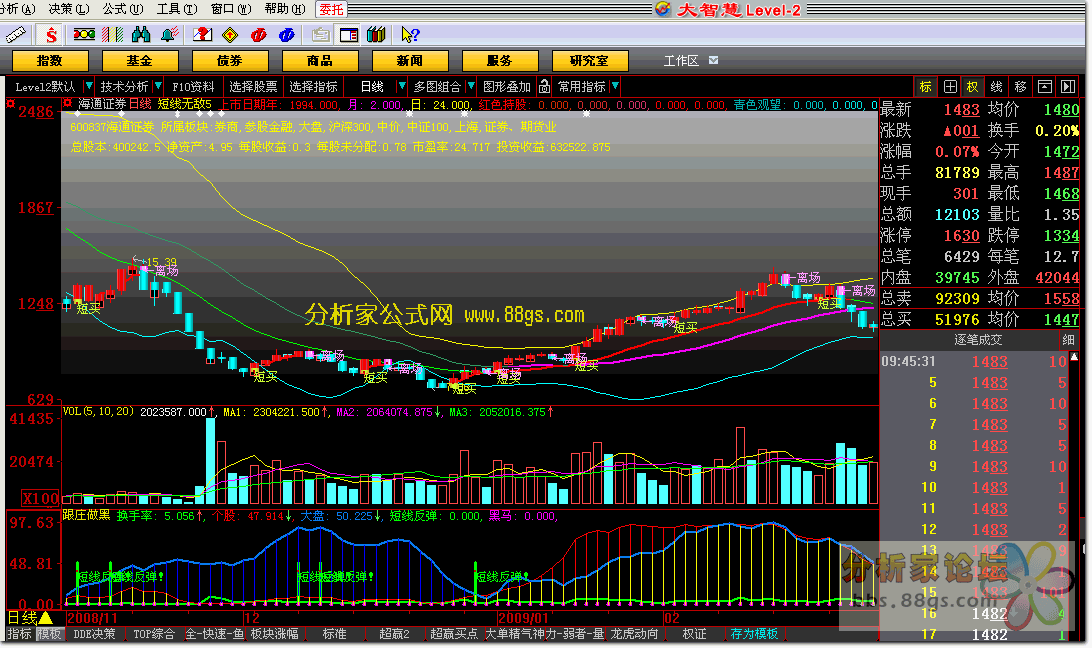Click the 委托 order button
Screen dimensions: 1092x648
coord(332,9)
